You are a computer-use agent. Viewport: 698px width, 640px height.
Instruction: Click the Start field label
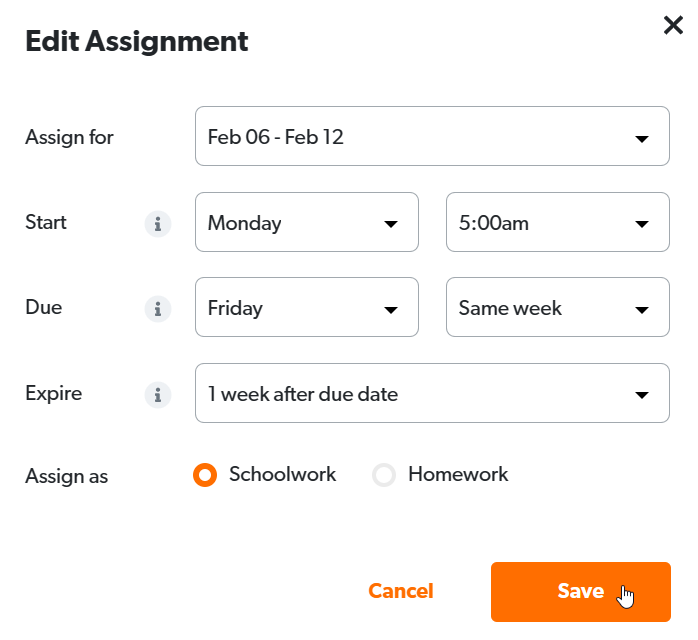46,222
